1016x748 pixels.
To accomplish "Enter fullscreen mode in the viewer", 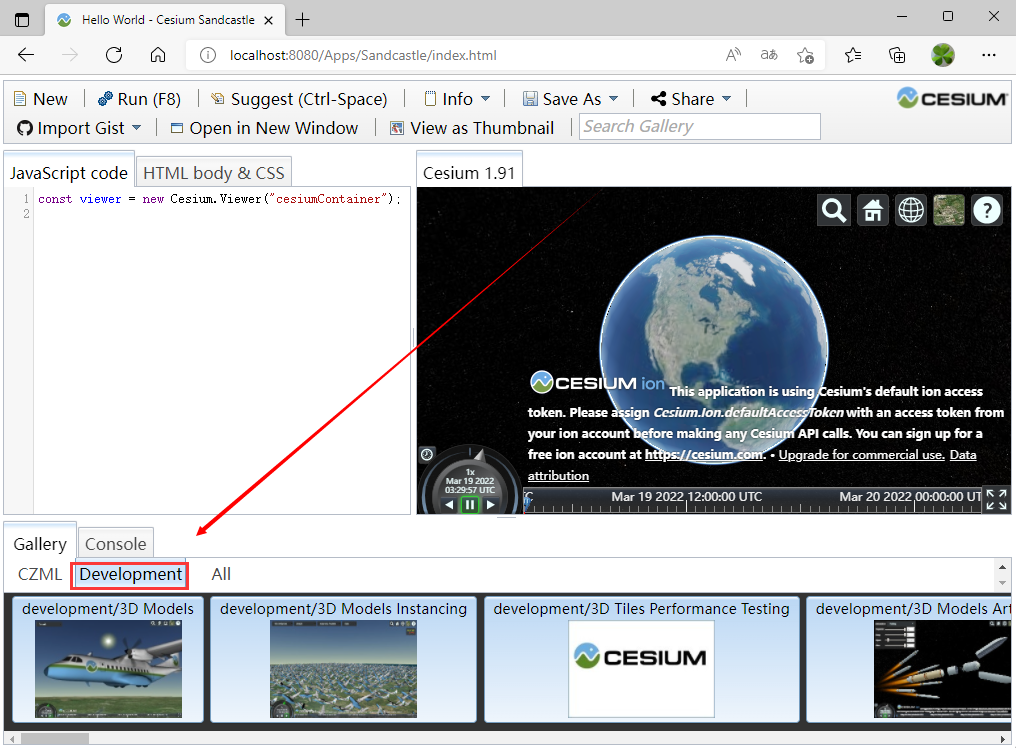I will (996, 500).
